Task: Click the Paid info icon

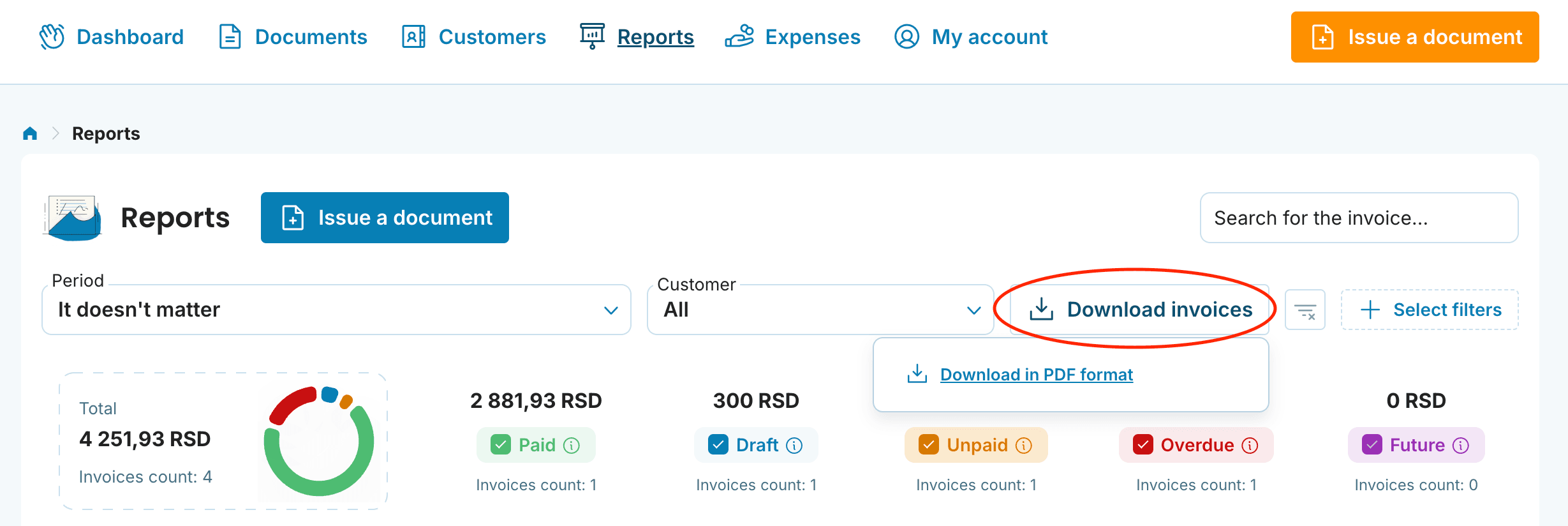Action: [572, 445]
